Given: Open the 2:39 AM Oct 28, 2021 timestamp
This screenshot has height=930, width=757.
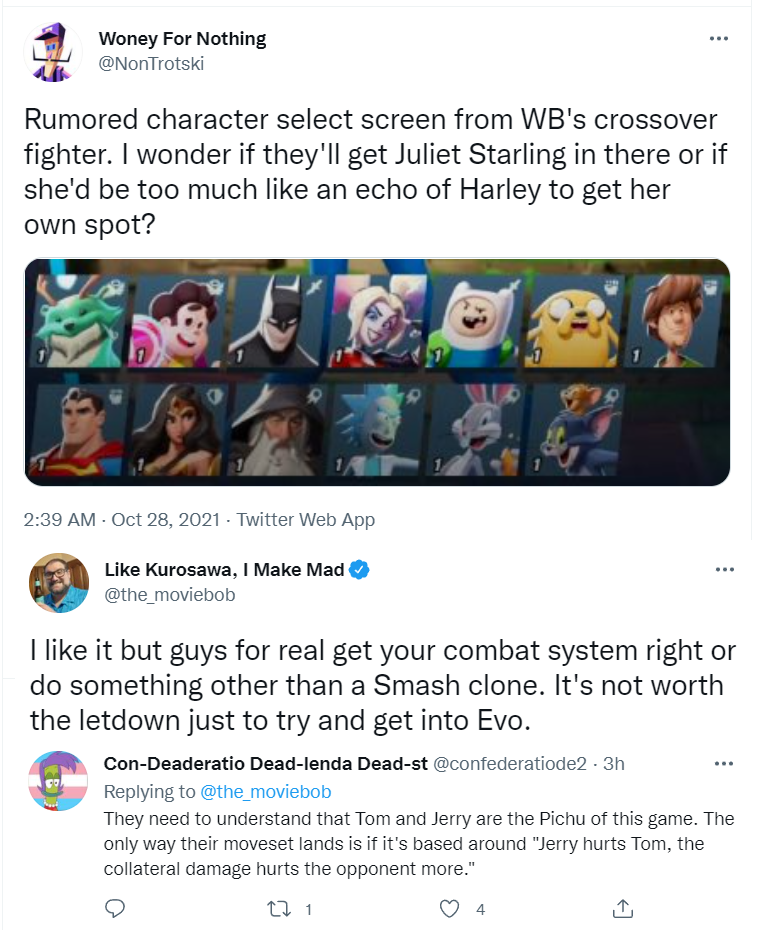Looking at the screenshot, I should [x=122, y=520].
